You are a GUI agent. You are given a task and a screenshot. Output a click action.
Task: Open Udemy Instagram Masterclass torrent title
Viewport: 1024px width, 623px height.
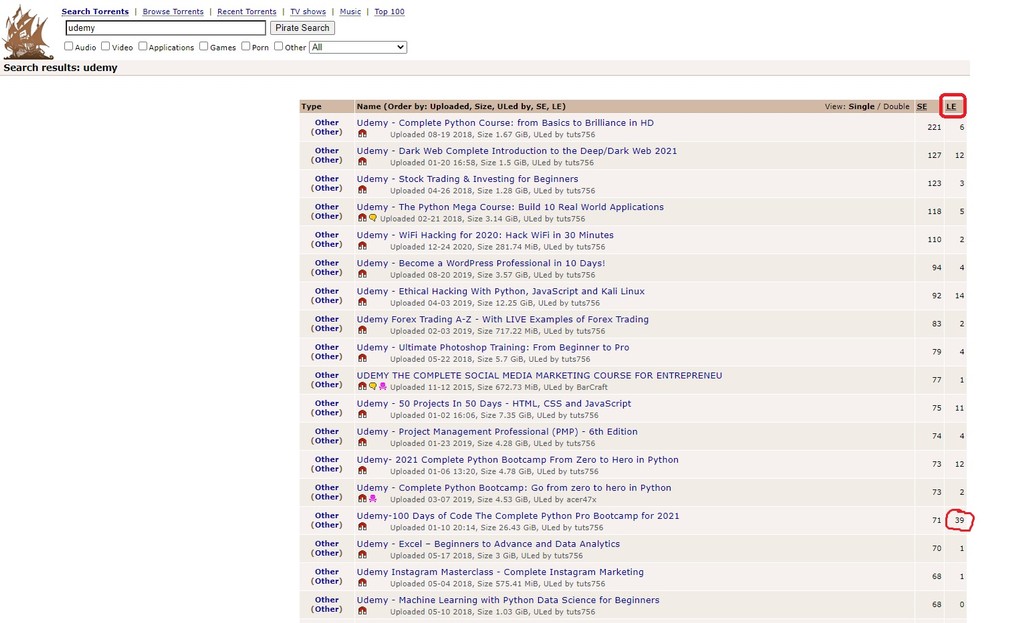pyautogui.click(x=500, y=572)
